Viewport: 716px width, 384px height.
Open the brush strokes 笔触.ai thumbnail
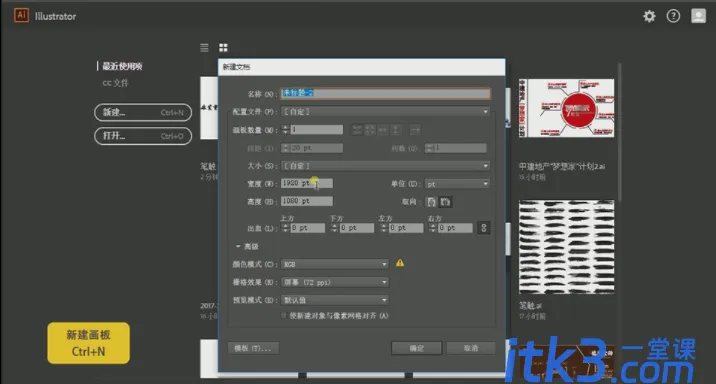click(566, 247)
